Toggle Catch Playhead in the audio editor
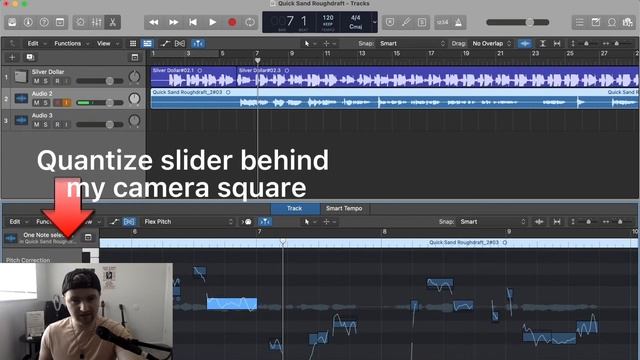Image resolution: width=640 pixels, height=360 pixels. pos(265,222)
